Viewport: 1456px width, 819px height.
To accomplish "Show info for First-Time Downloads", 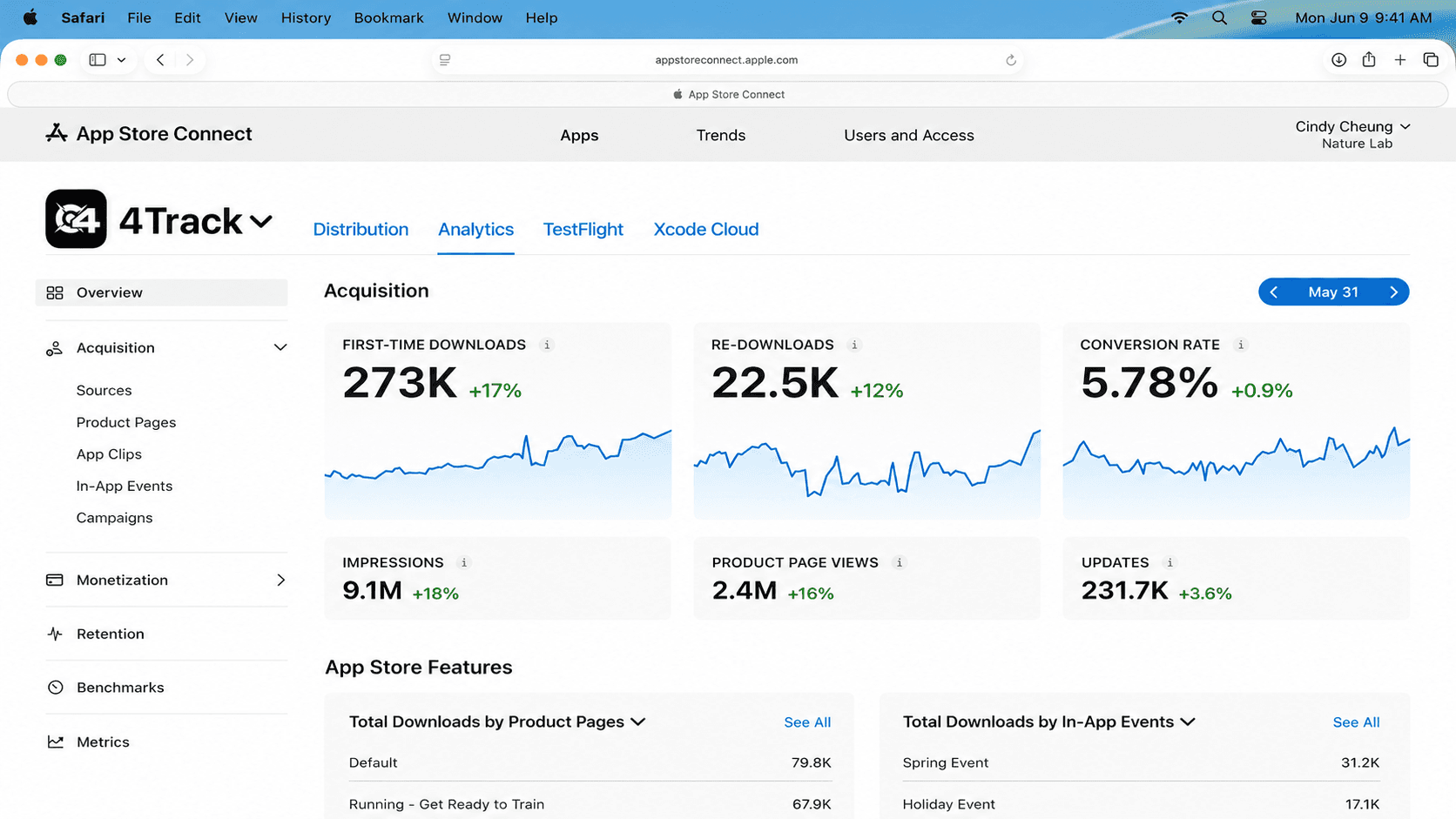I will 547,345.
